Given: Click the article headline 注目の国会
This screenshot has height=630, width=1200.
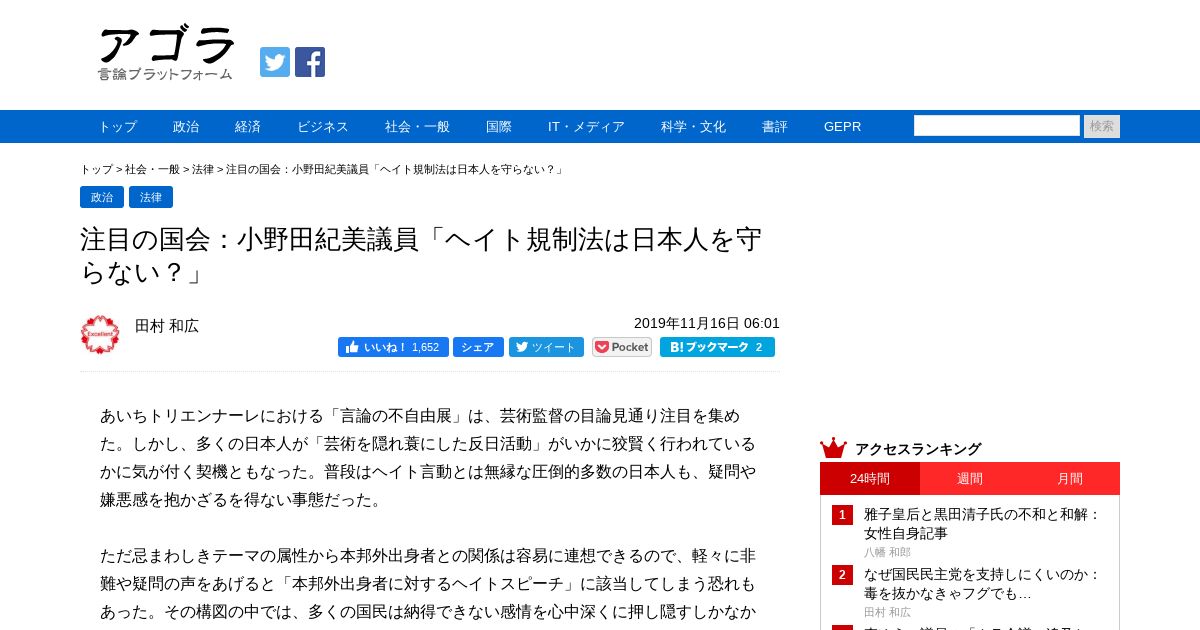Looking at the screenshot, I should (421, 255).
